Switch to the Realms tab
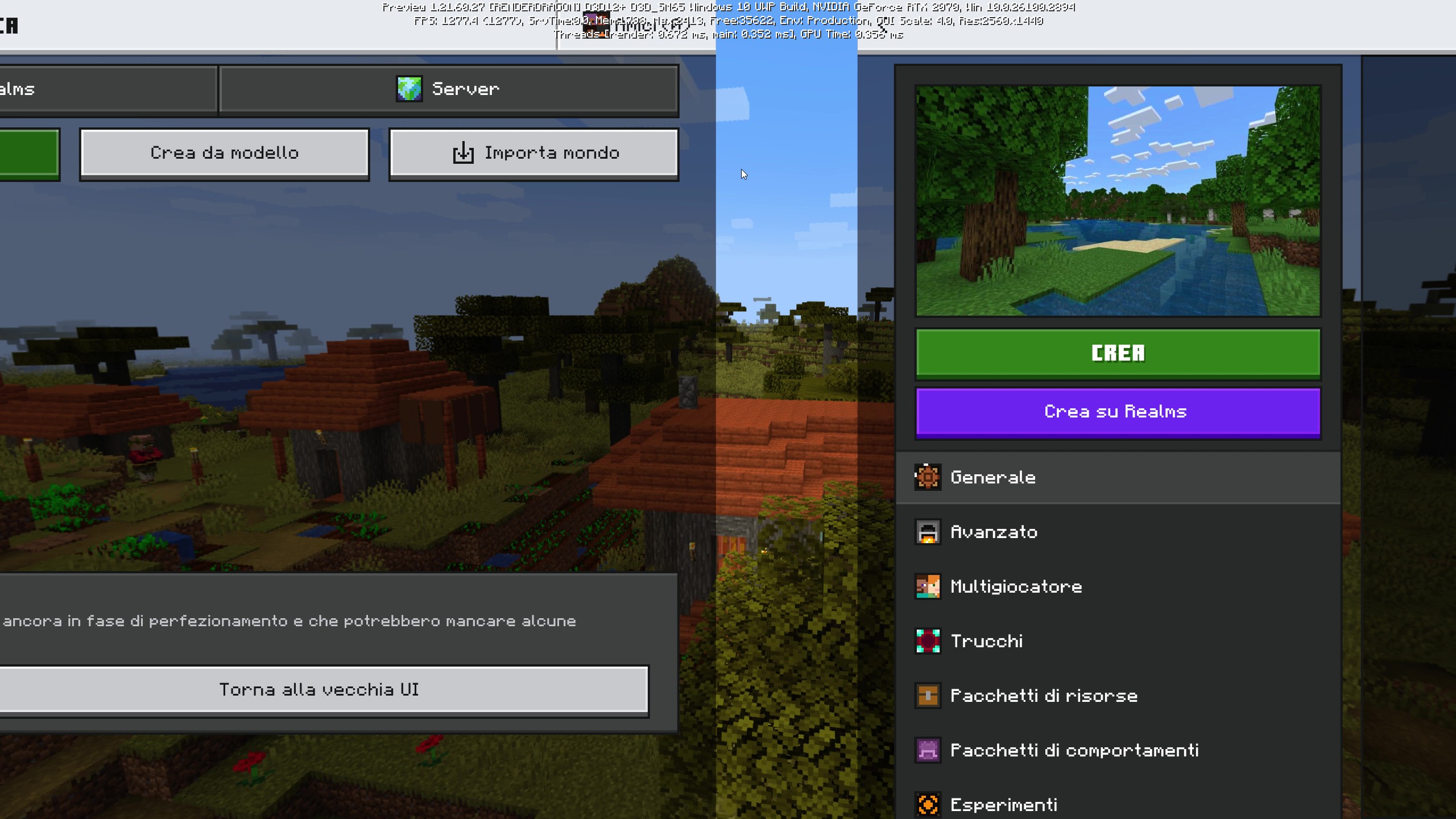 coord(108,89)
